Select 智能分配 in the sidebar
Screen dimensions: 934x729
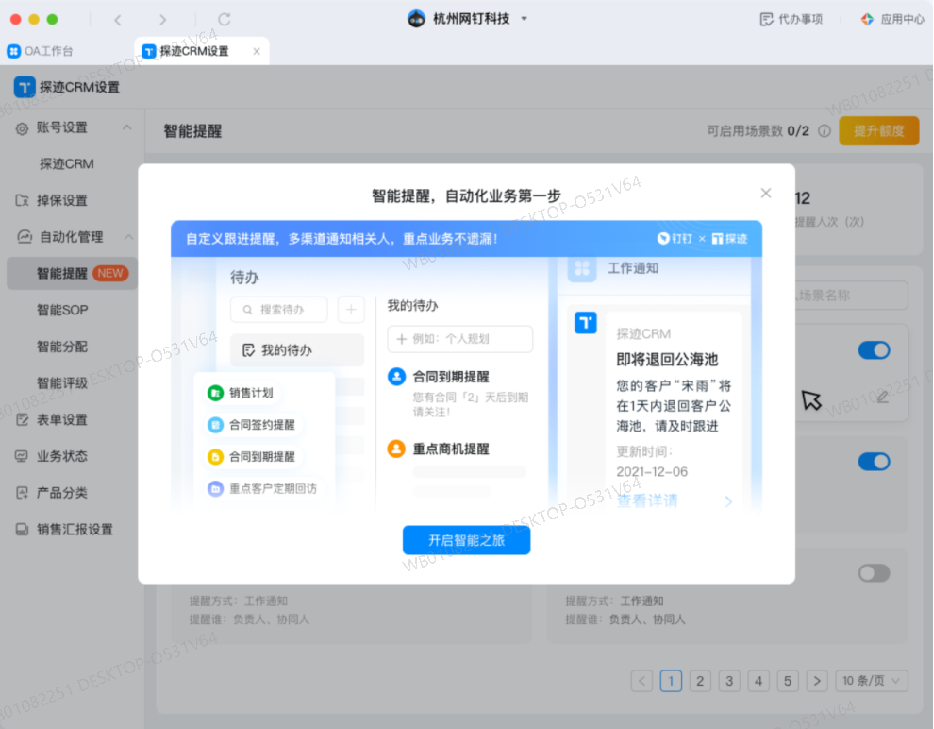tap(63, 347)
